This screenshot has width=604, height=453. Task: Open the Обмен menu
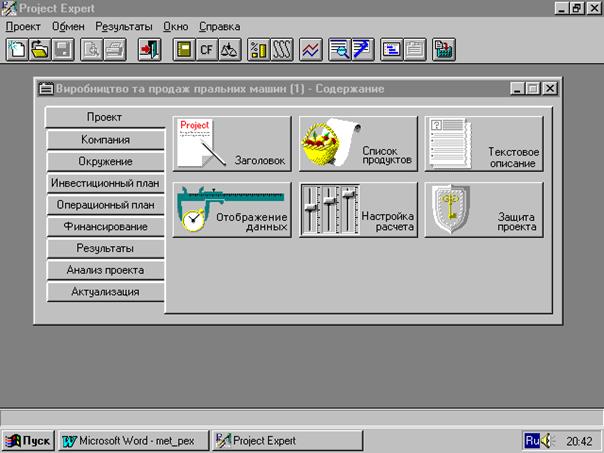[68, 27]
